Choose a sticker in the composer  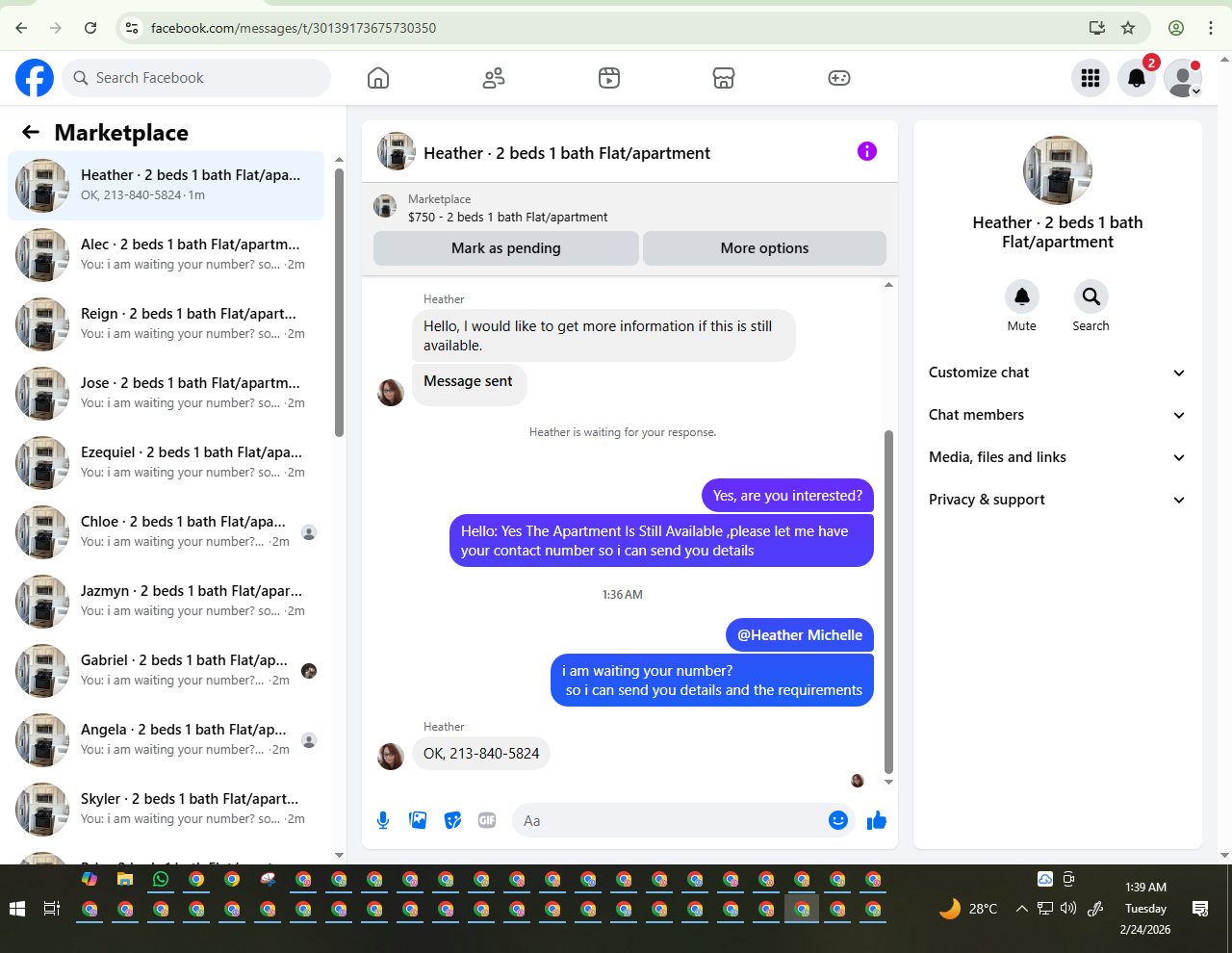[x=452, y=820]
